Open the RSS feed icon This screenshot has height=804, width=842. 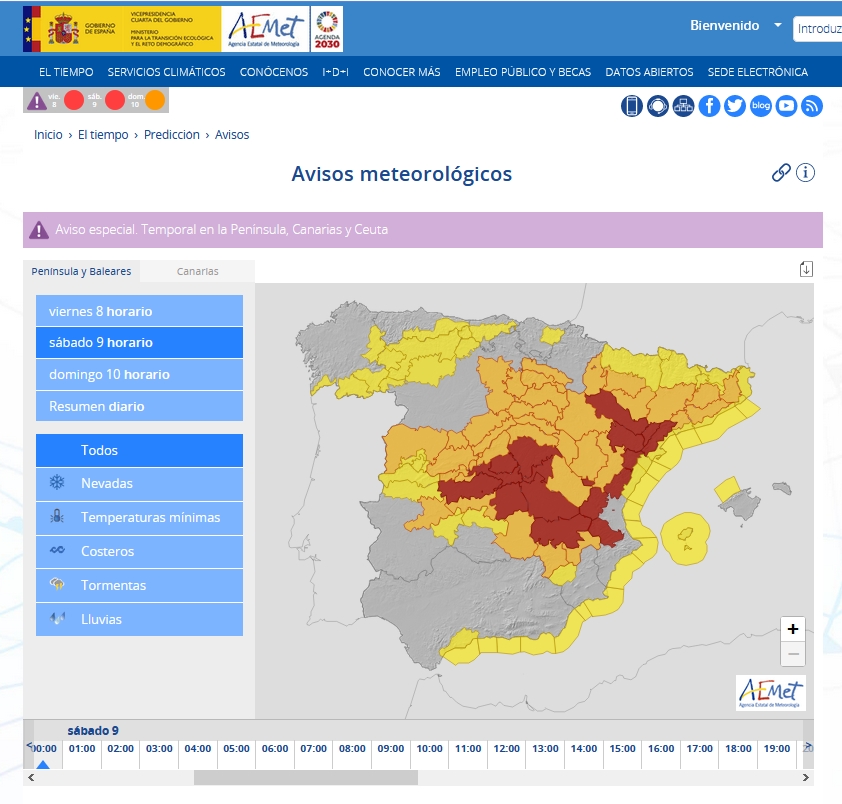coord(812,106)
